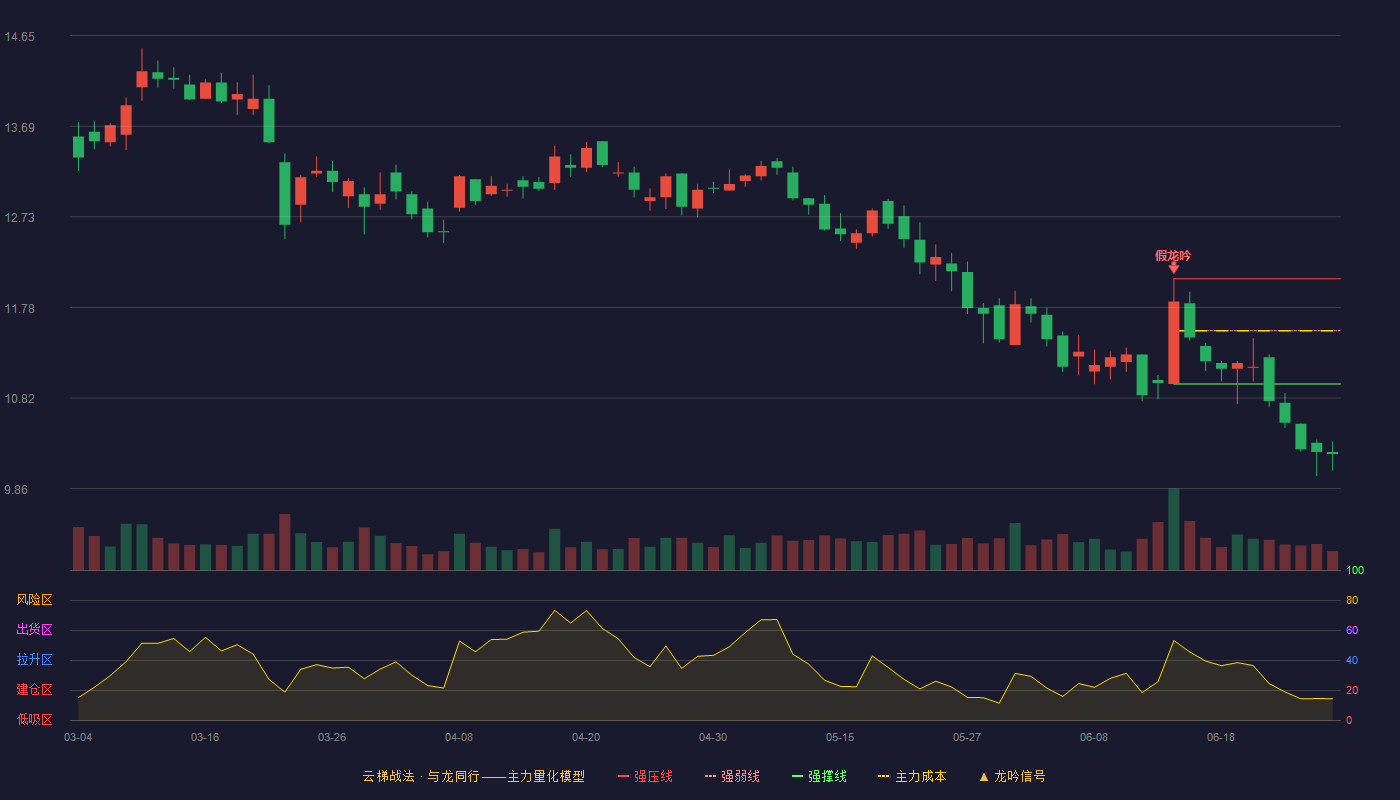
Task: Click the tallest green volume bar
Action: point(1174,529)
